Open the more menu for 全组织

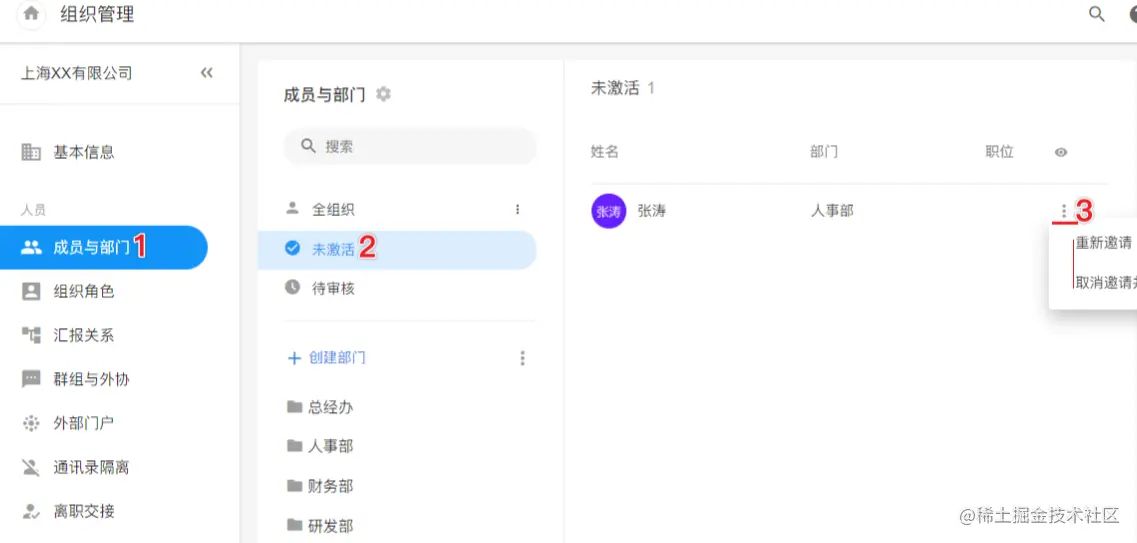pyautogui.click(x=517, y=209)
